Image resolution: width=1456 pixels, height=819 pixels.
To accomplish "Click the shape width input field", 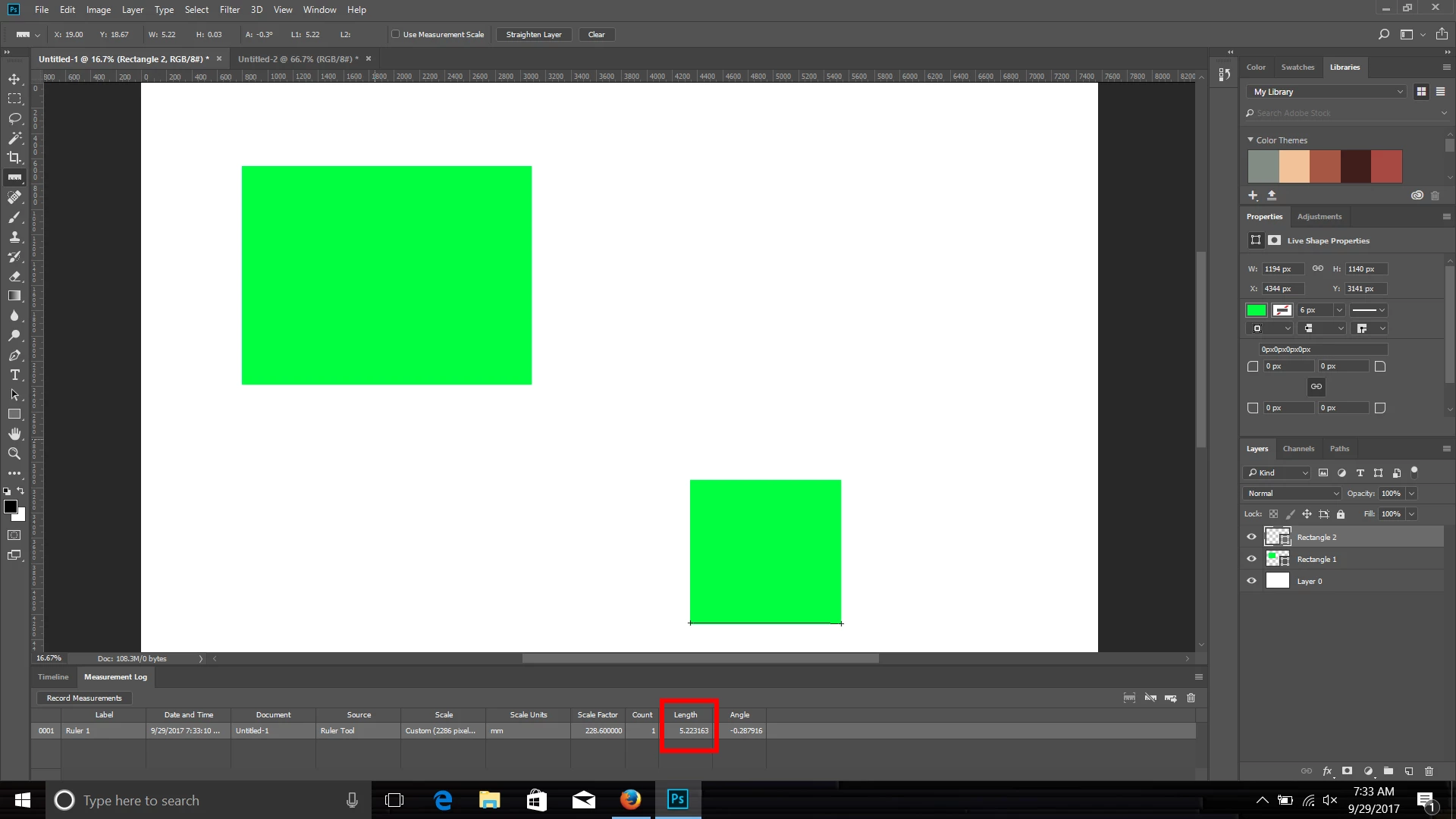I will pos(1282,269).
